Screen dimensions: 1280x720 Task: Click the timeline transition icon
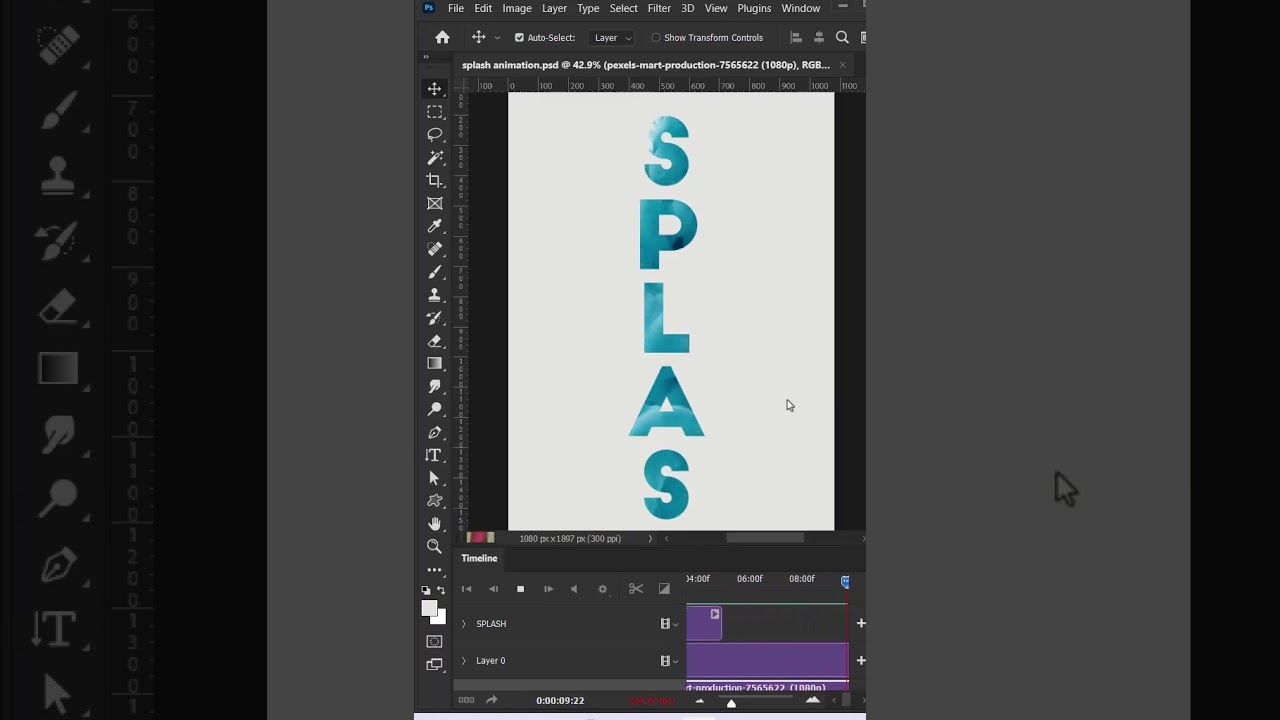664,589
